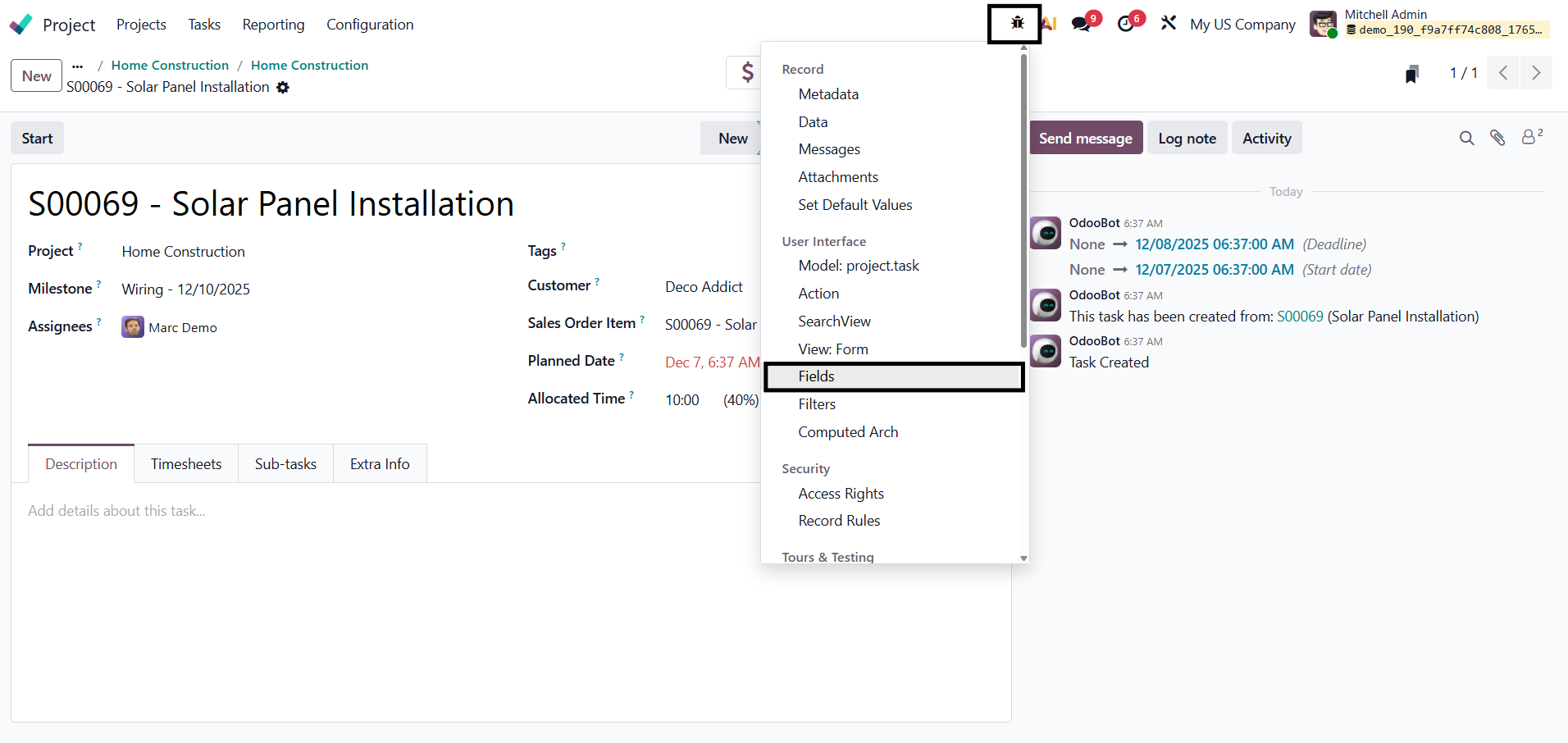The height and width of the screenshot is (743, 1568).
Task: Click the Send message button
Action: [1085, 139]
